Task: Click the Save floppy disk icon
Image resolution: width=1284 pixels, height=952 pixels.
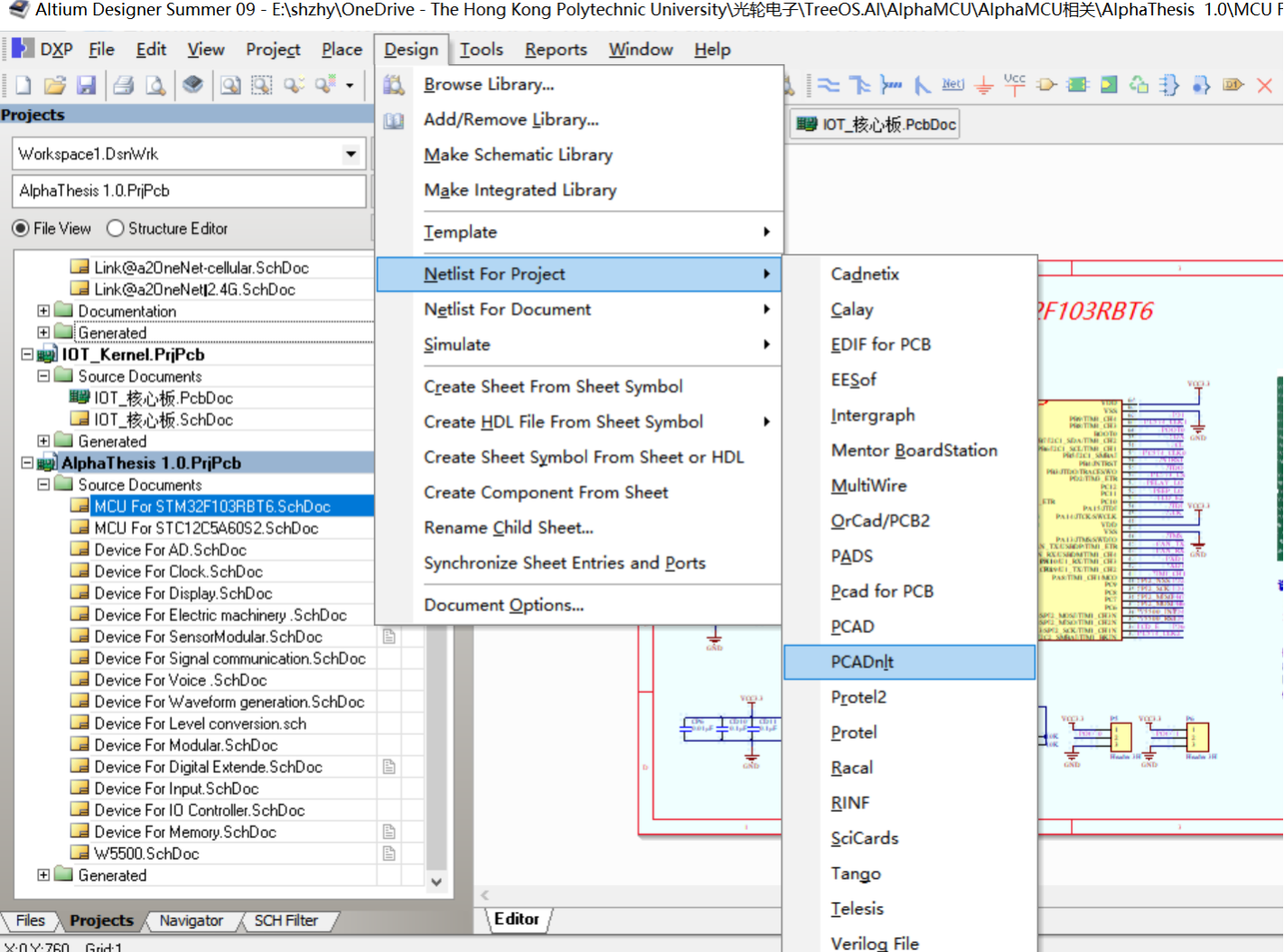Action: coord(86,85)
